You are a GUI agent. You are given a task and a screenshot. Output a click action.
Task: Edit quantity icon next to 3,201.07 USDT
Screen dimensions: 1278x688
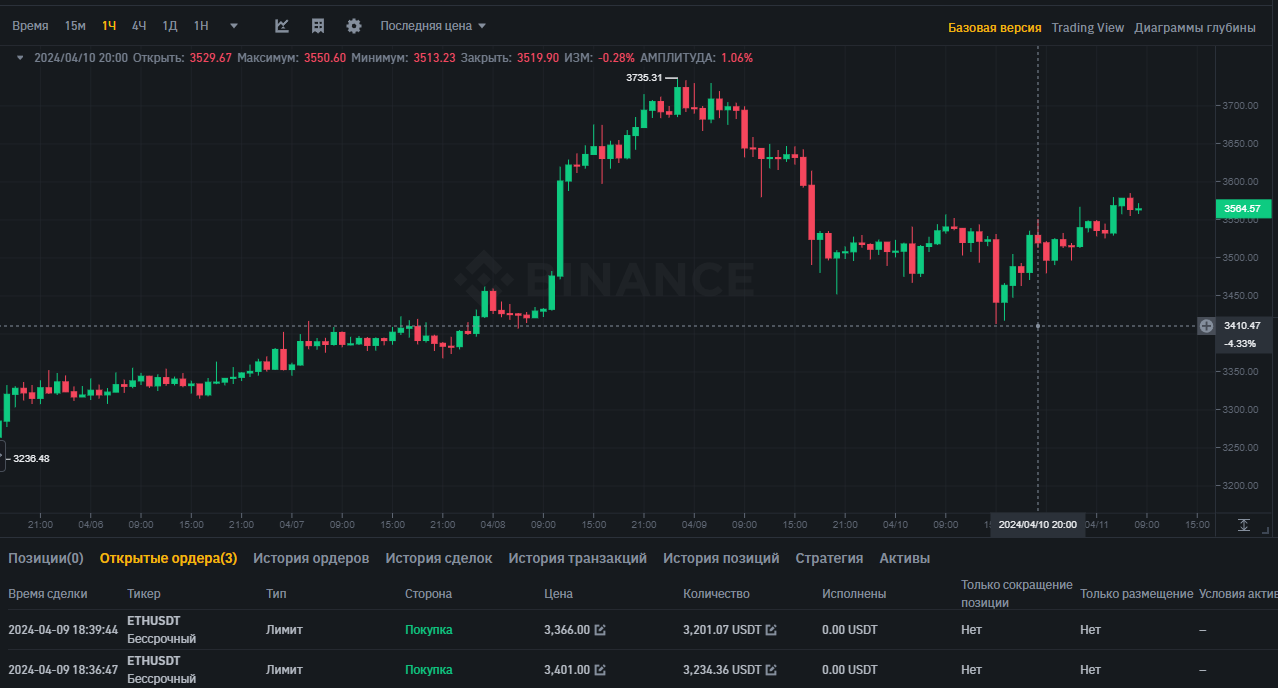771,630
